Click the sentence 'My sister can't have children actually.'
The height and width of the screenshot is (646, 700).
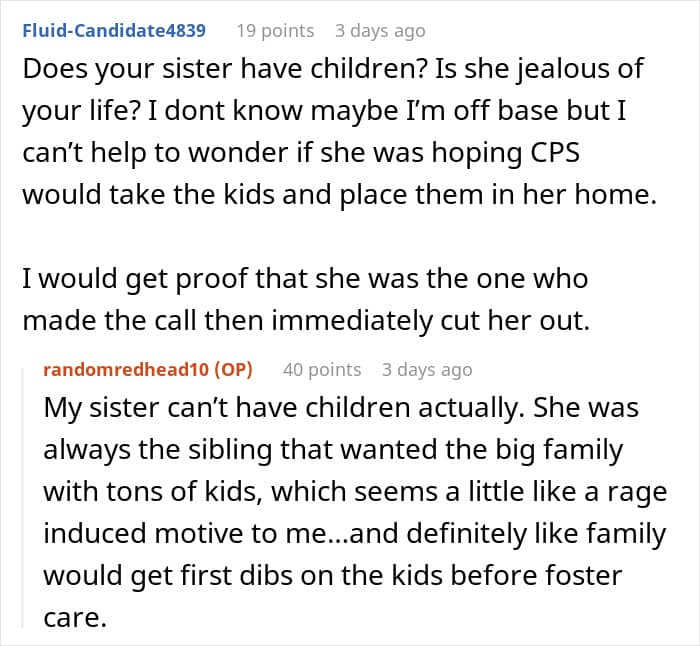tap(284, 408)
